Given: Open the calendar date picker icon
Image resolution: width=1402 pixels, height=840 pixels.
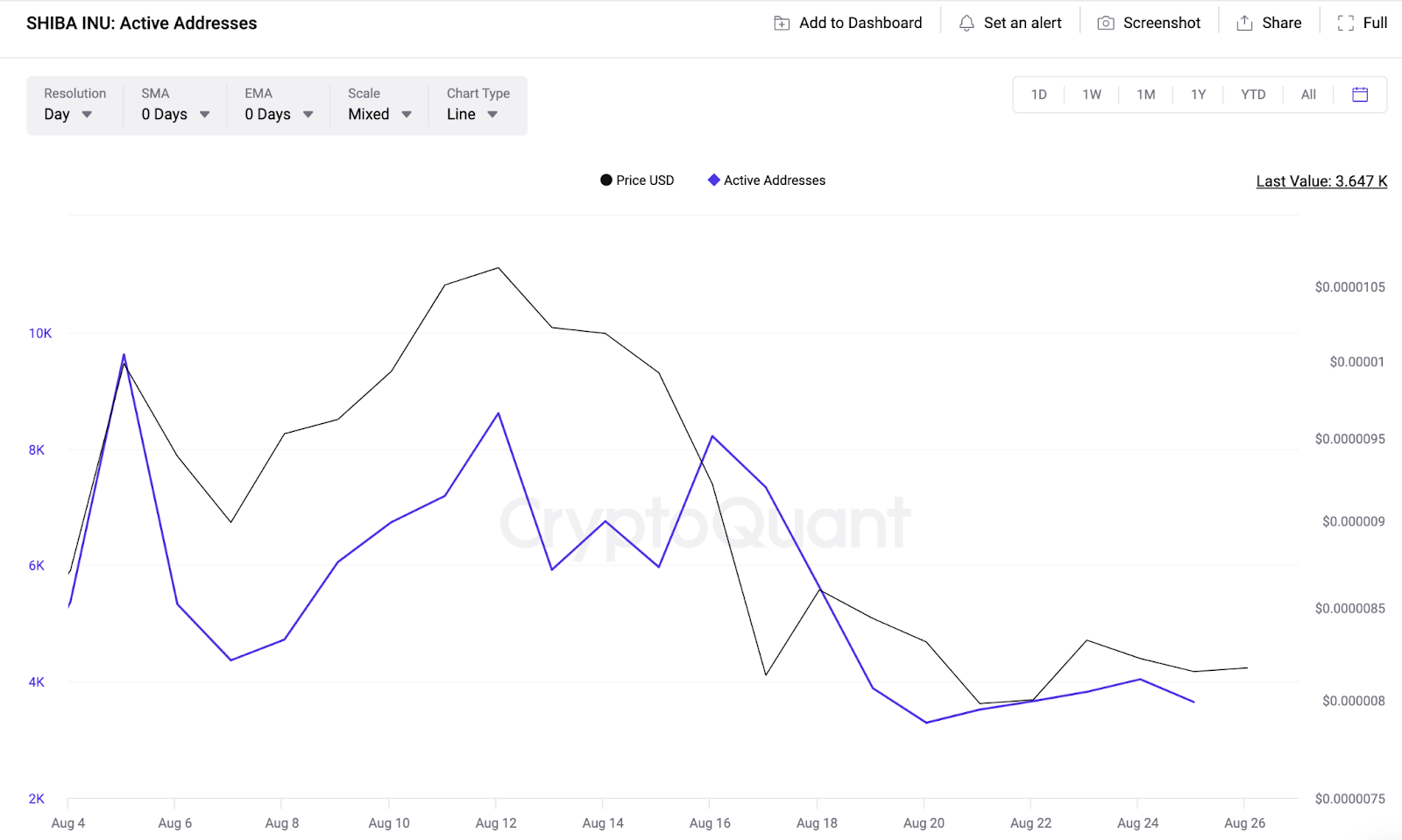Looking at the screenshot, I should (x=1360, y=95).
